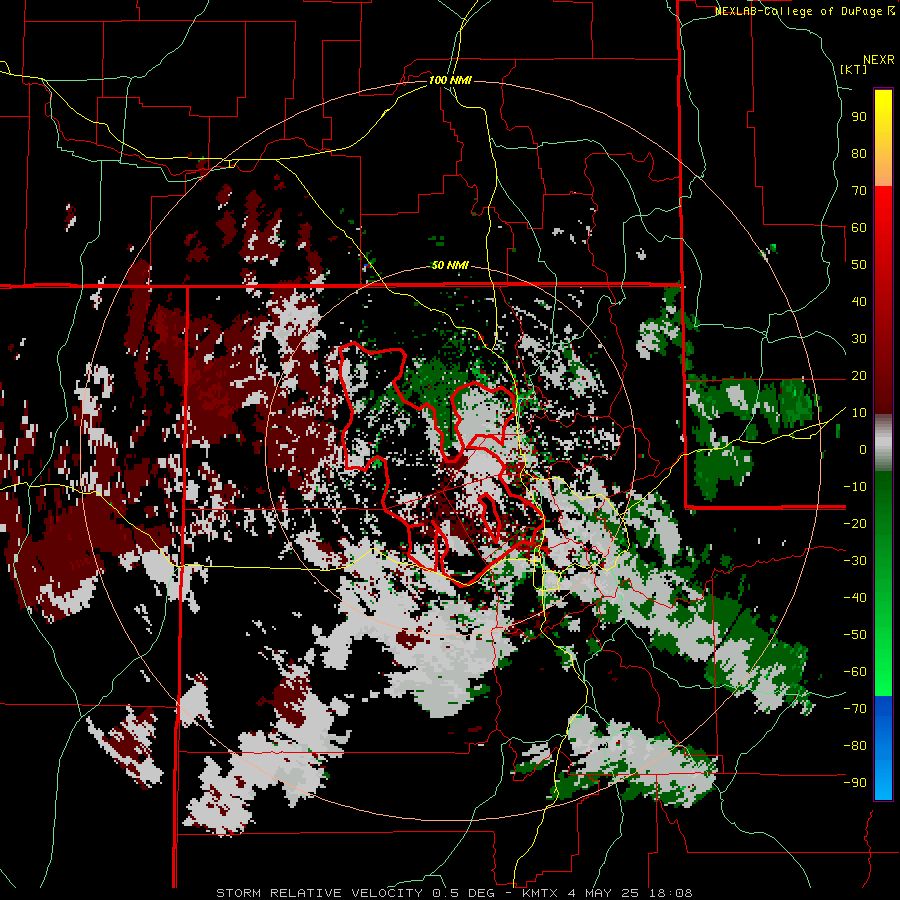Click the 90 value on velocity scale
Screen dimensions: 900x900
coord(859,117)
